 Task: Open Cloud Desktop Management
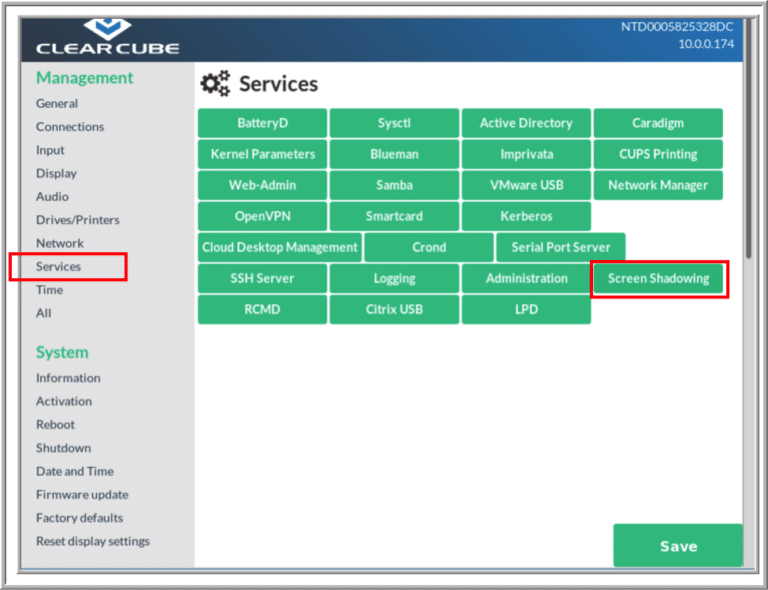pyautogui.click(x=280, y=247)
